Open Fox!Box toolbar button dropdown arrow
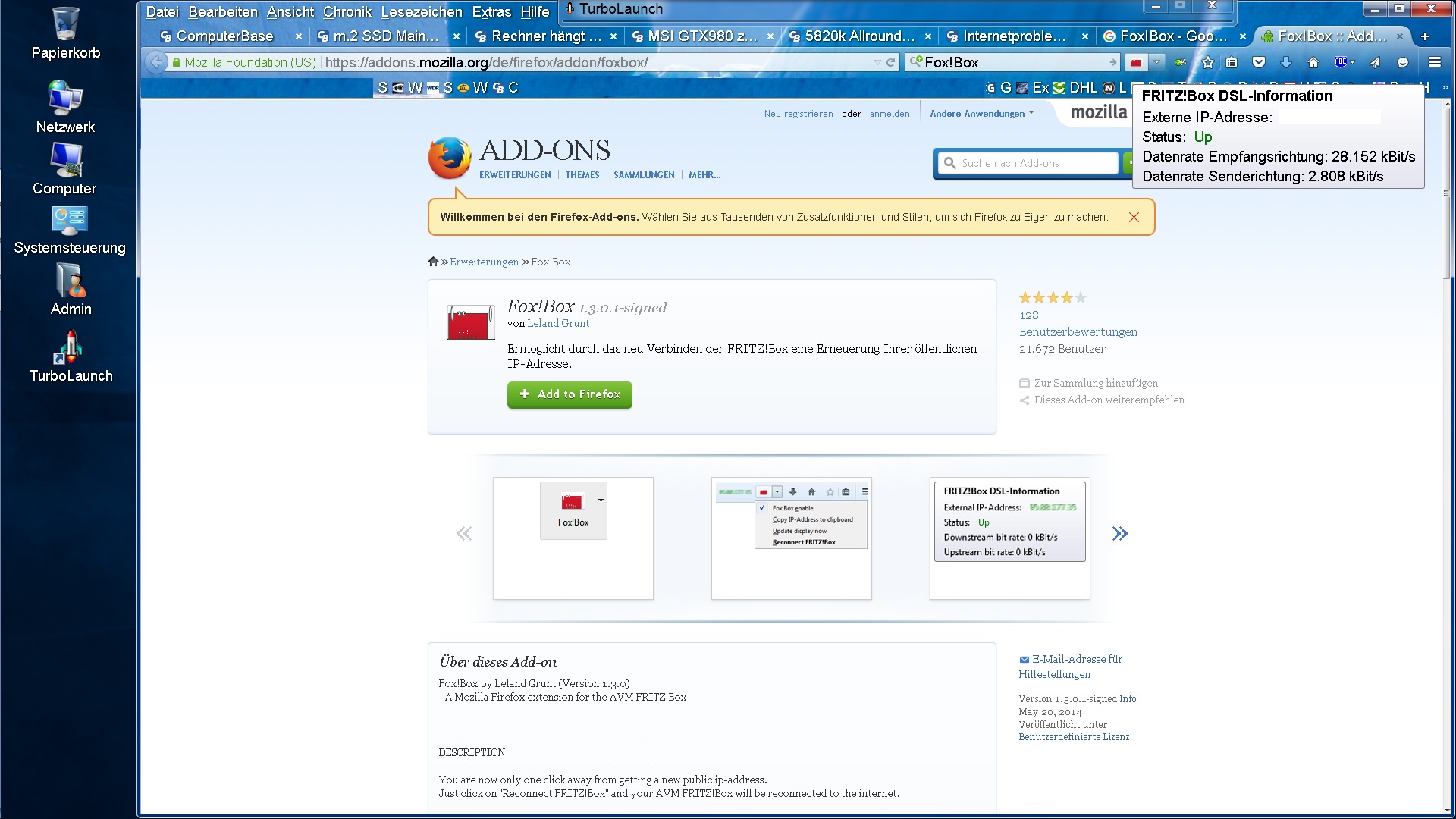Viewport: 1456px width, 819px height. tap(1156, 63)
